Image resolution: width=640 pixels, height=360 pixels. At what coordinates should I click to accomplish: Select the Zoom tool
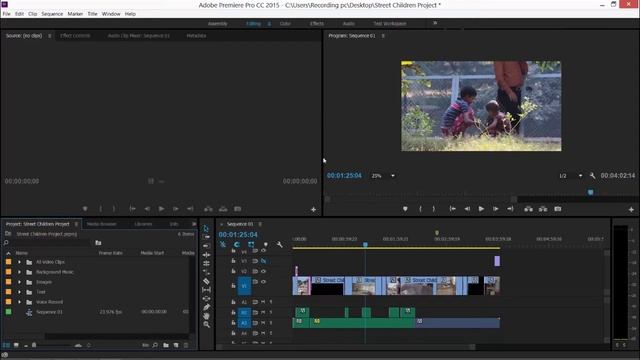tap(207, 324)
